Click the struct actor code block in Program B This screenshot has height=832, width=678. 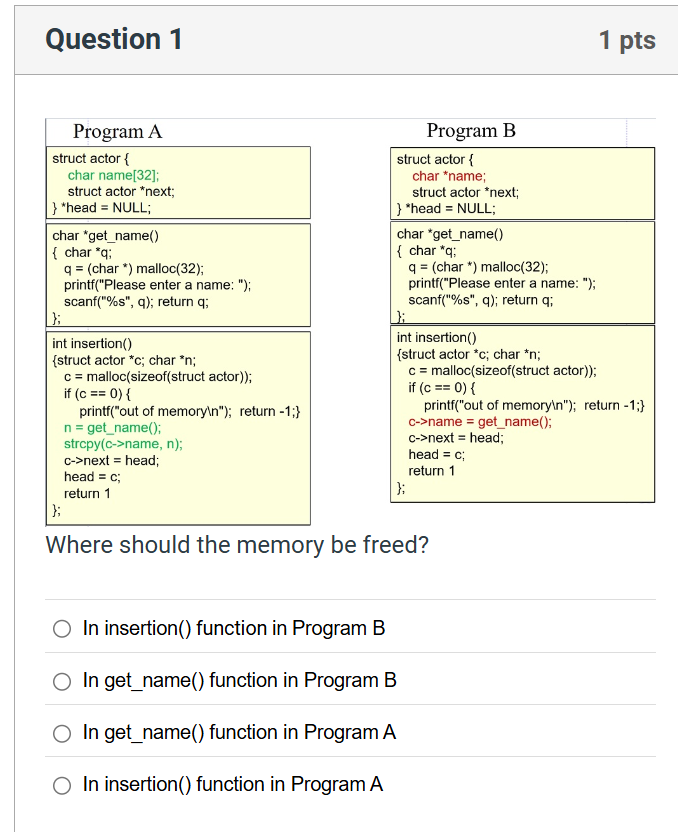click(522, 185)
